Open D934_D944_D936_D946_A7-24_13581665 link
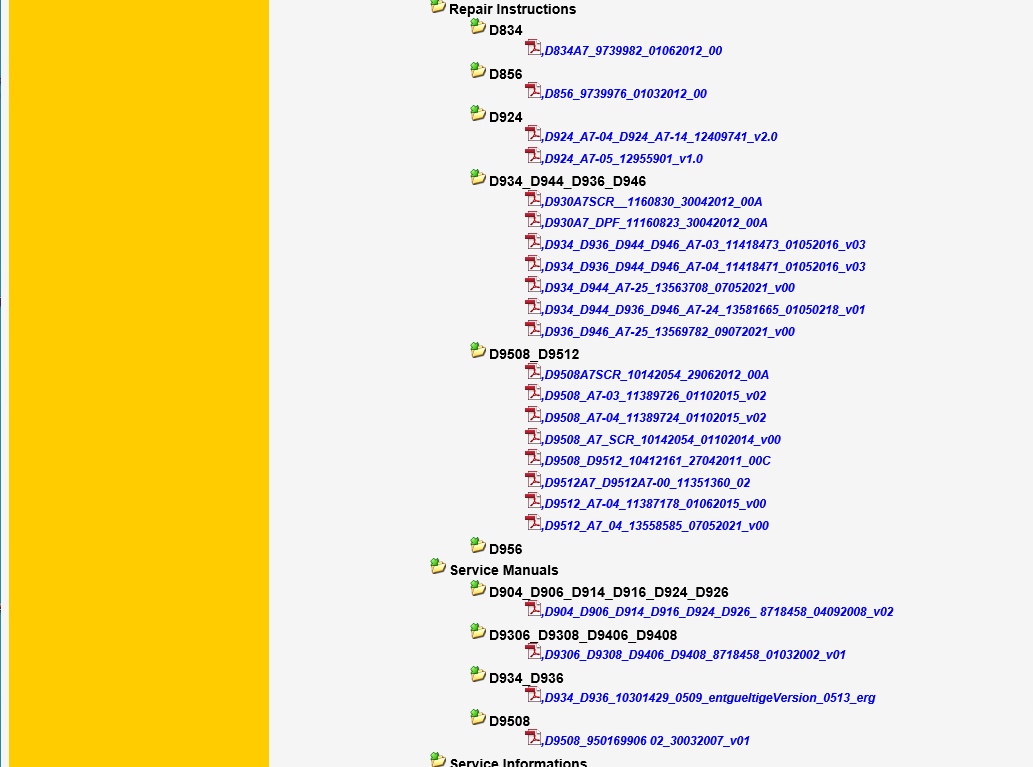 (x=704, y=310)
